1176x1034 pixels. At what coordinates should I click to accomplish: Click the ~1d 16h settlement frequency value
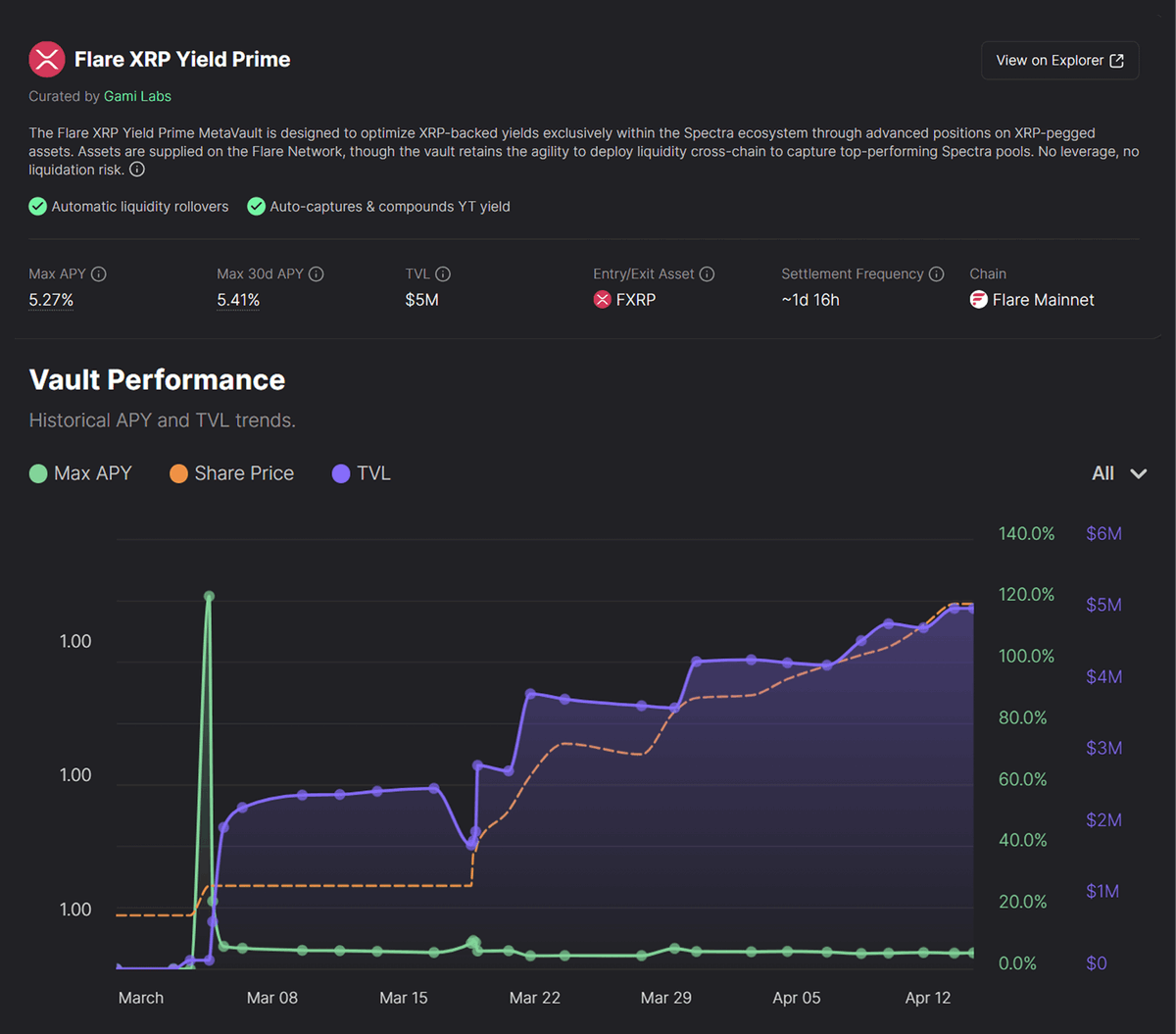(810, 300)
